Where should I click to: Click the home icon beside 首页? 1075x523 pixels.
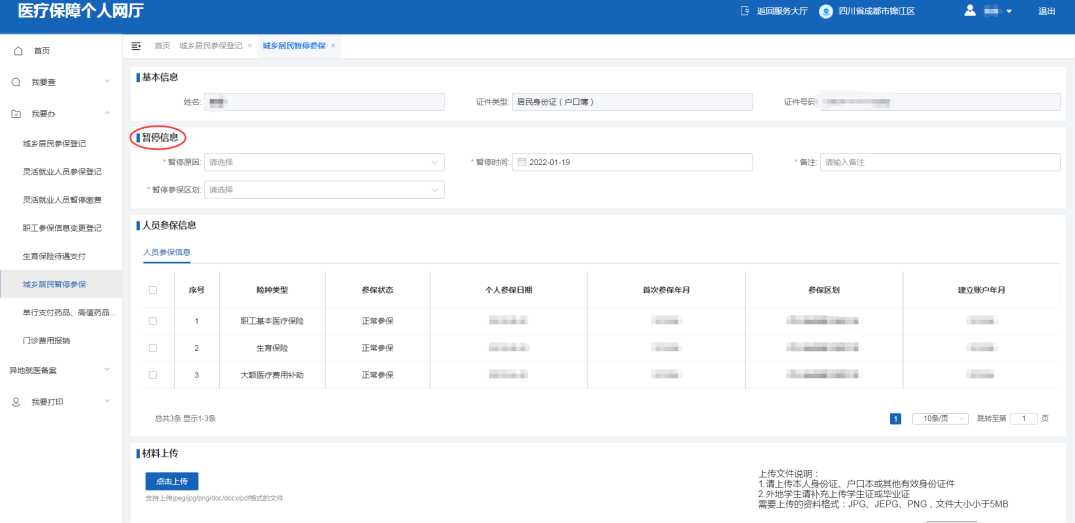point(18,51)
